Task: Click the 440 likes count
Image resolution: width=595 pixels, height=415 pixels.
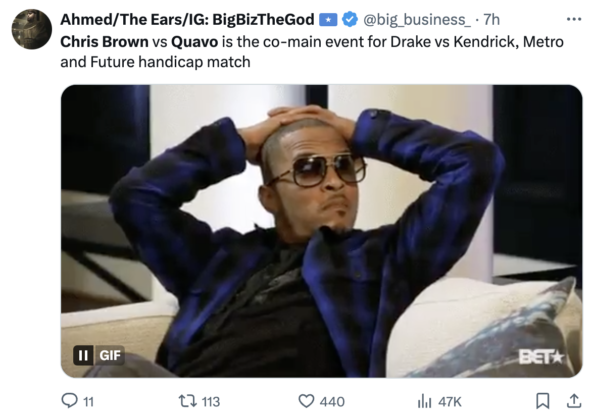Action: 332,401
